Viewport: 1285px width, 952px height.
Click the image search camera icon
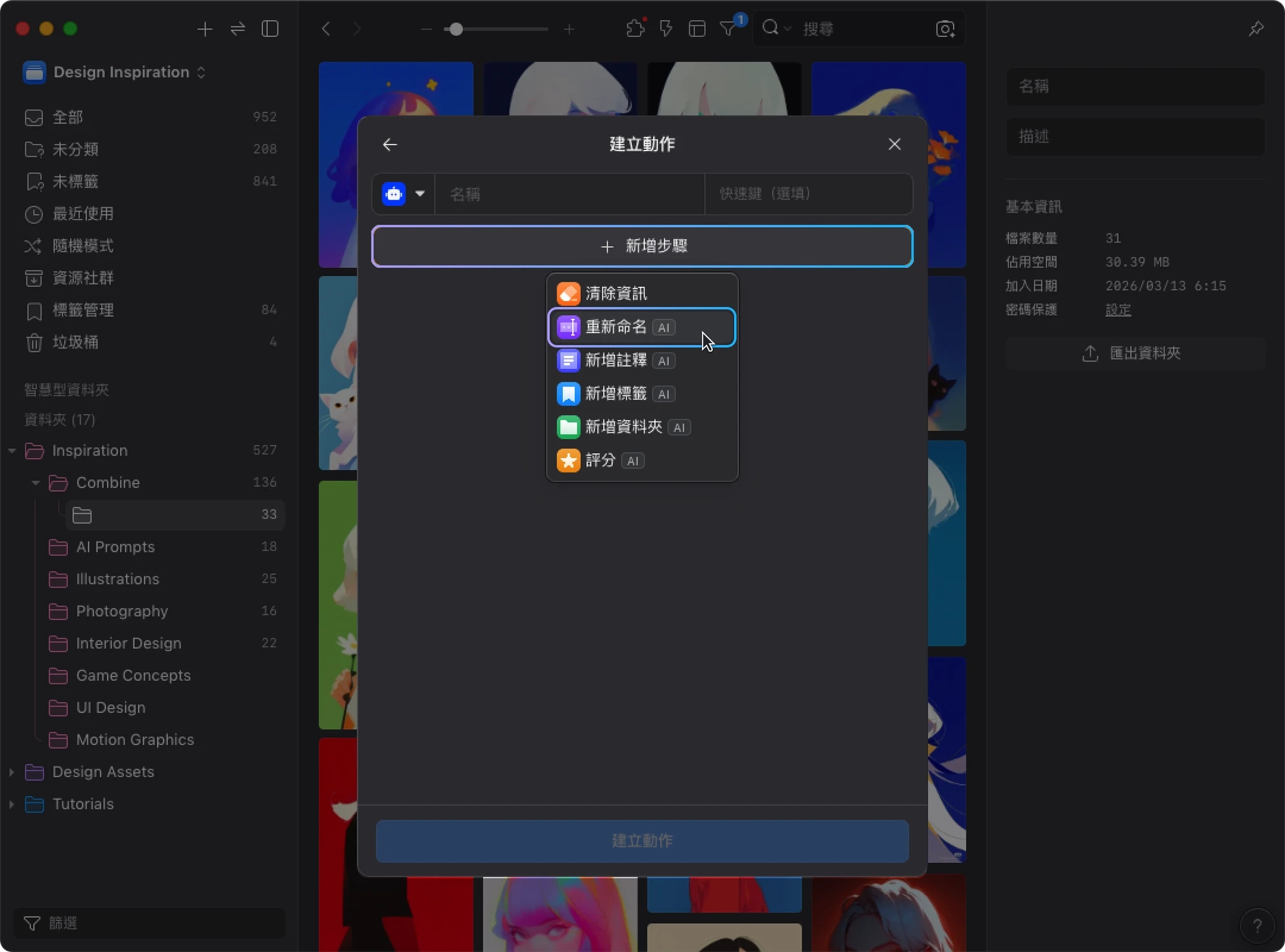(x=945, y=29)
